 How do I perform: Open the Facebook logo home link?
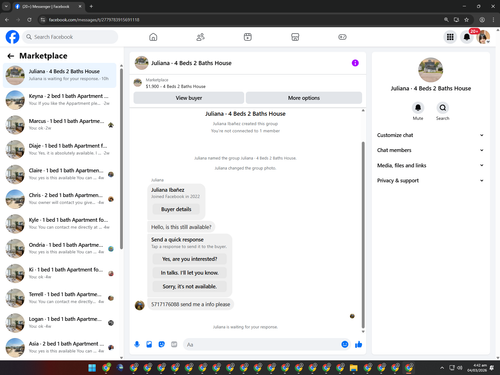[x=12, y=37]
